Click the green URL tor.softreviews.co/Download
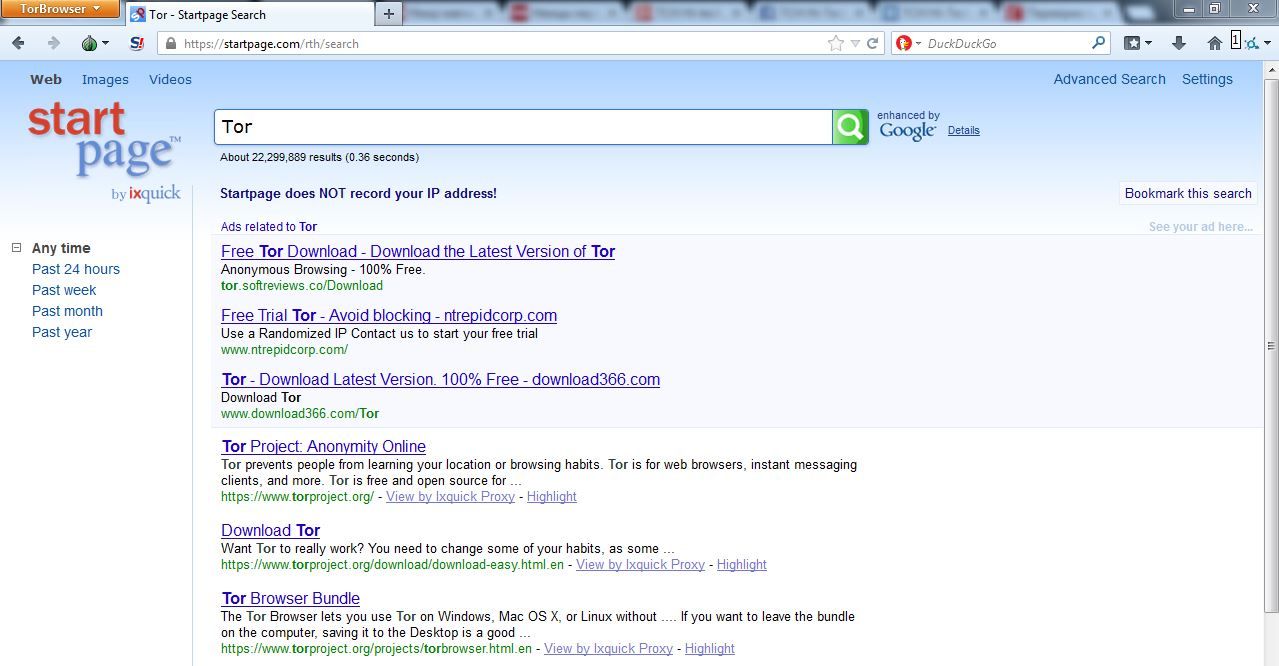 tap(302, 285)
